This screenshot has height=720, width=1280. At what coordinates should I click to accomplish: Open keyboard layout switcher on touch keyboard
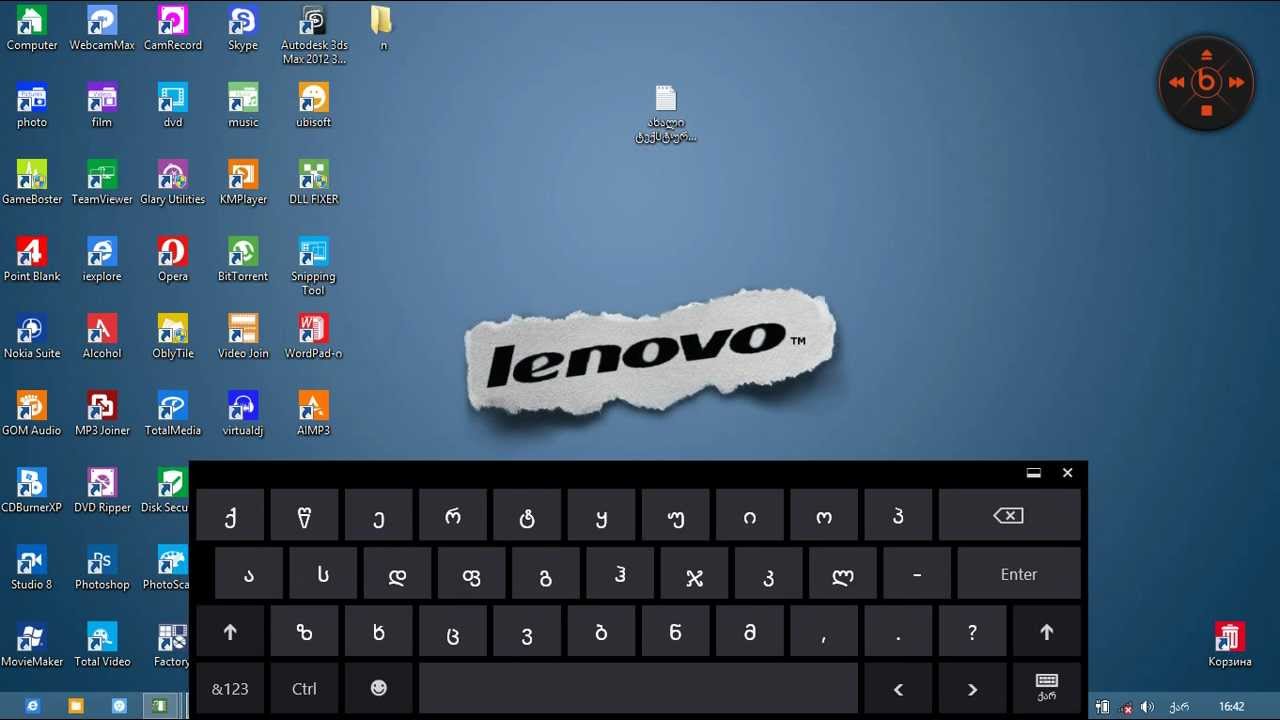click(1047, 689)
